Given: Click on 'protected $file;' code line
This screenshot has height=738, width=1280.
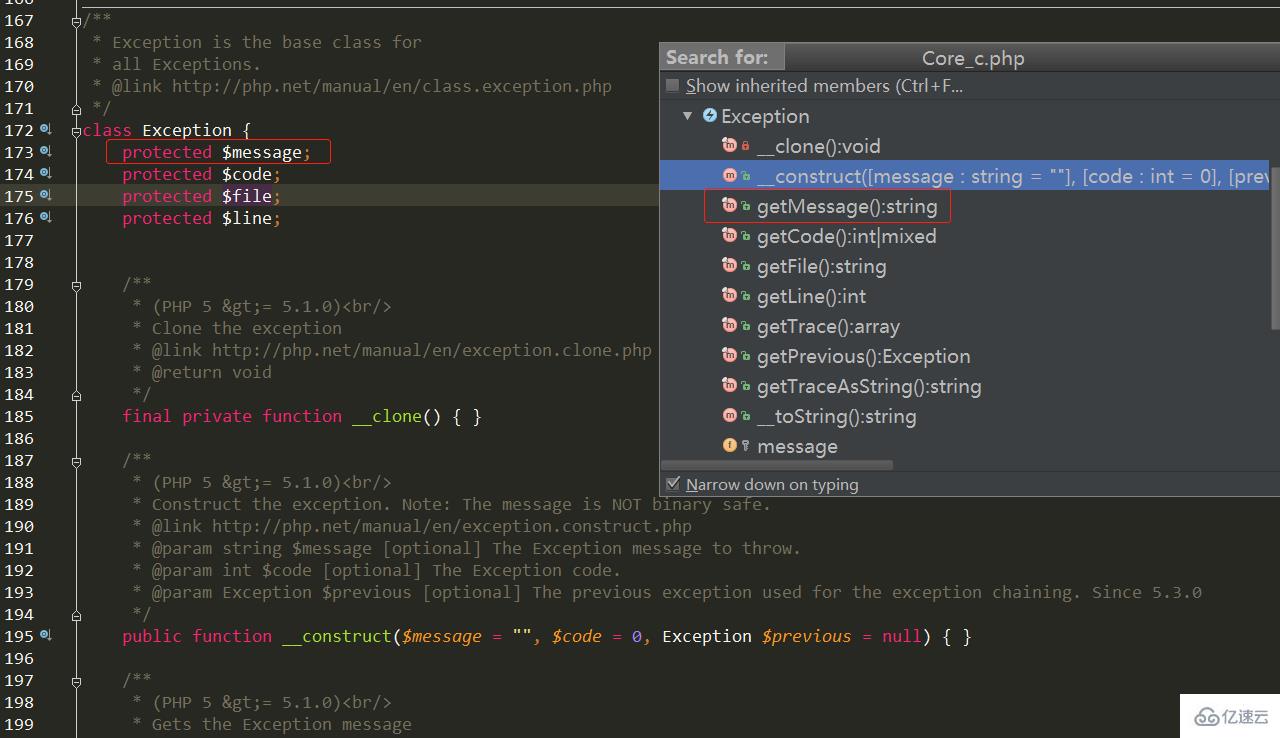Looking at the screenshot, I should [202, 196].
